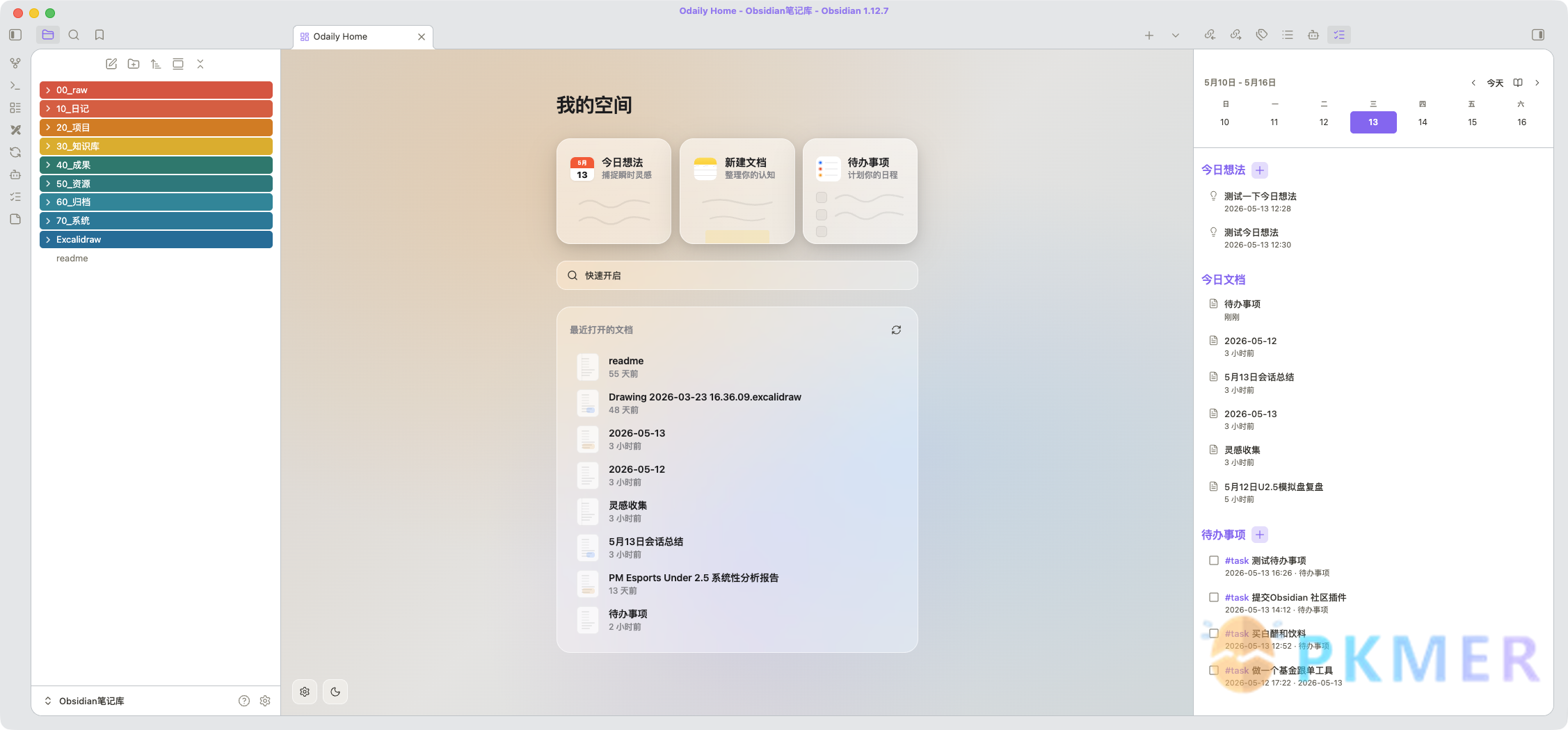Expand the 40_成果 folder
This screenshot has height=730, width=1568.
pos(156,165)
